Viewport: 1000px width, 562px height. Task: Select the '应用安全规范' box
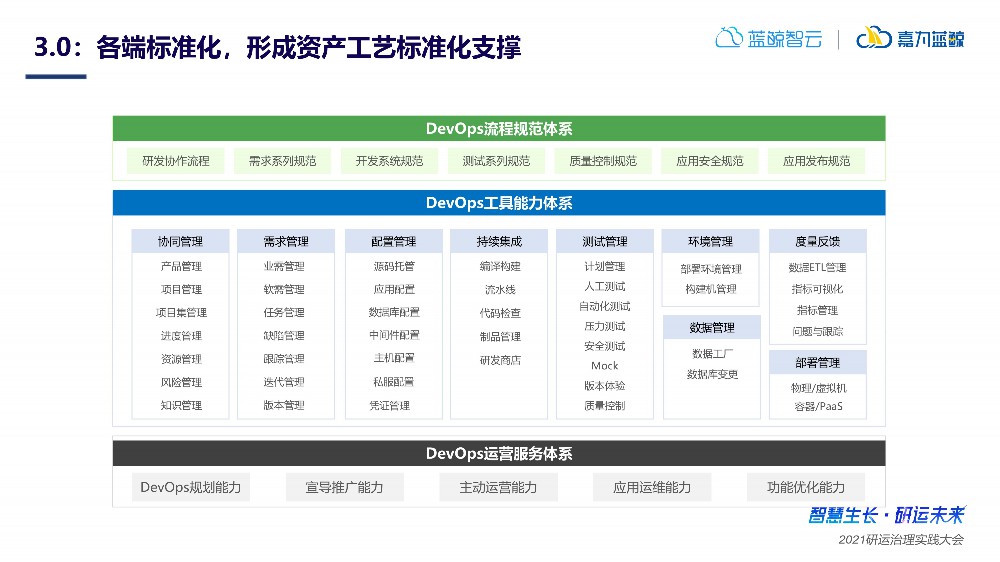710,161
